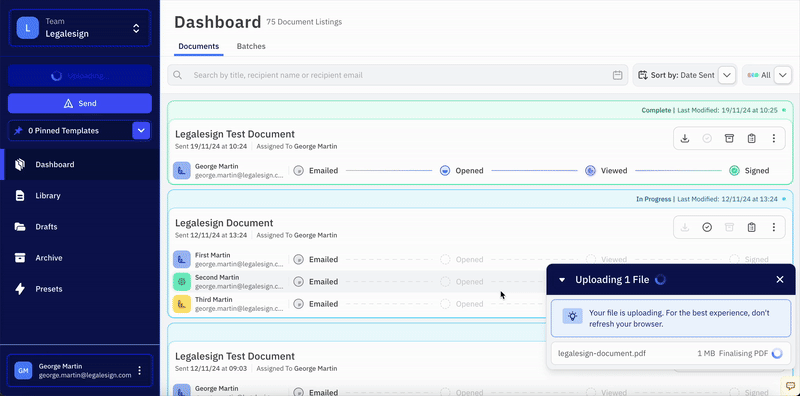Open clipboard icon on Legalesign Test Document
The height and width of the screenshot is (396, 800).
click(751, 138)
